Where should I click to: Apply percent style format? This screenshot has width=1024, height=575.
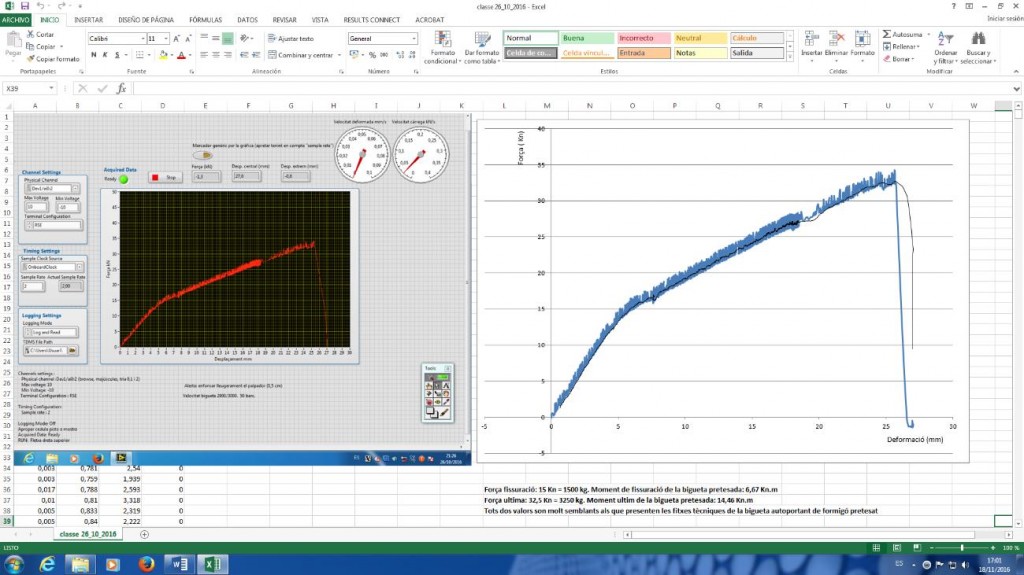[372, 55]
